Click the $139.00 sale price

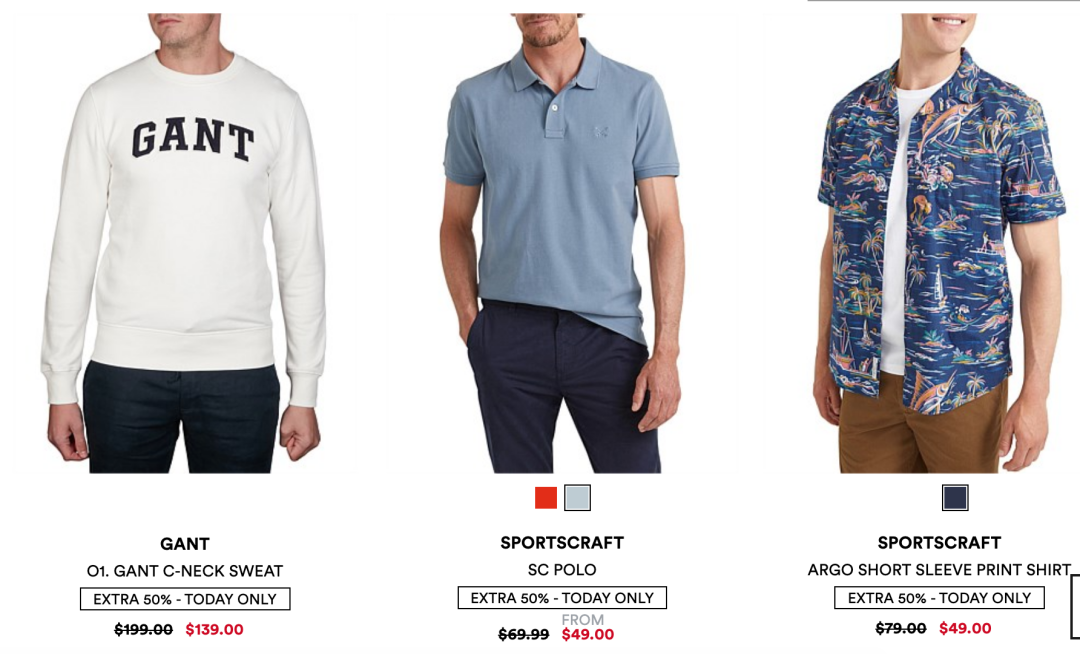click(x=214, y=629)
